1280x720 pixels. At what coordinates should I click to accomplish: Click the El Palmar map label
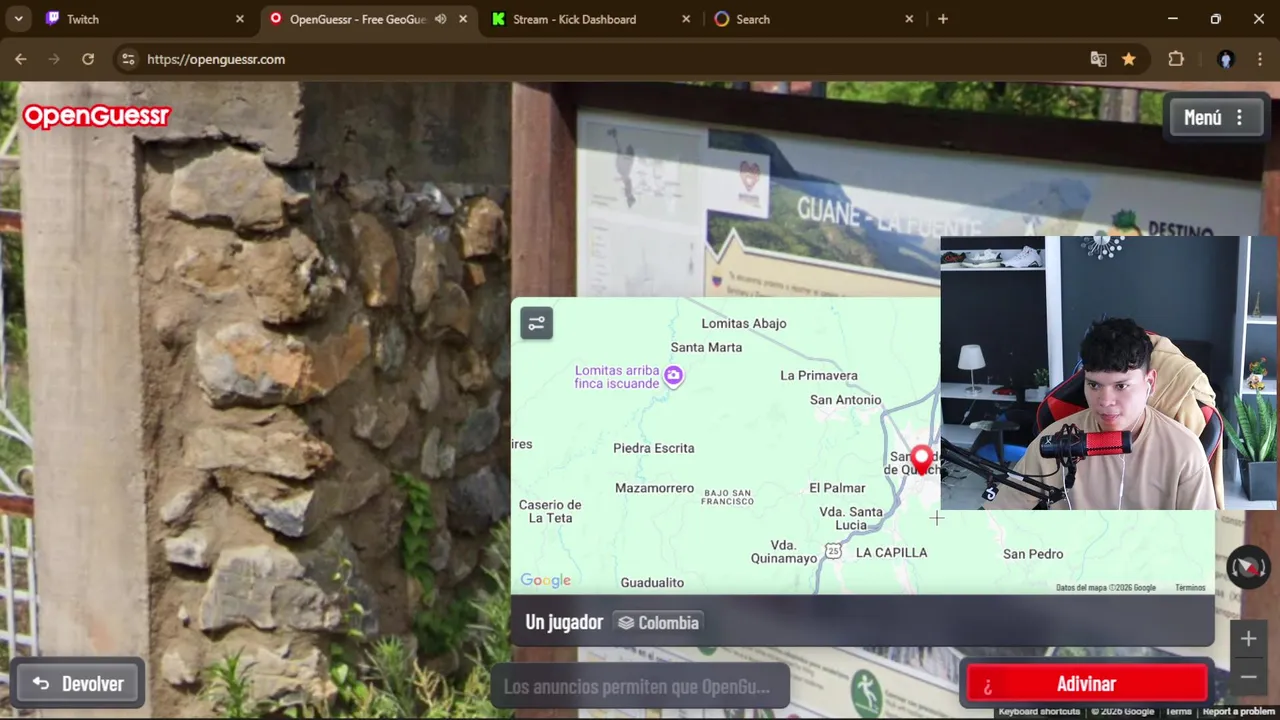click(x=837, y=488)
